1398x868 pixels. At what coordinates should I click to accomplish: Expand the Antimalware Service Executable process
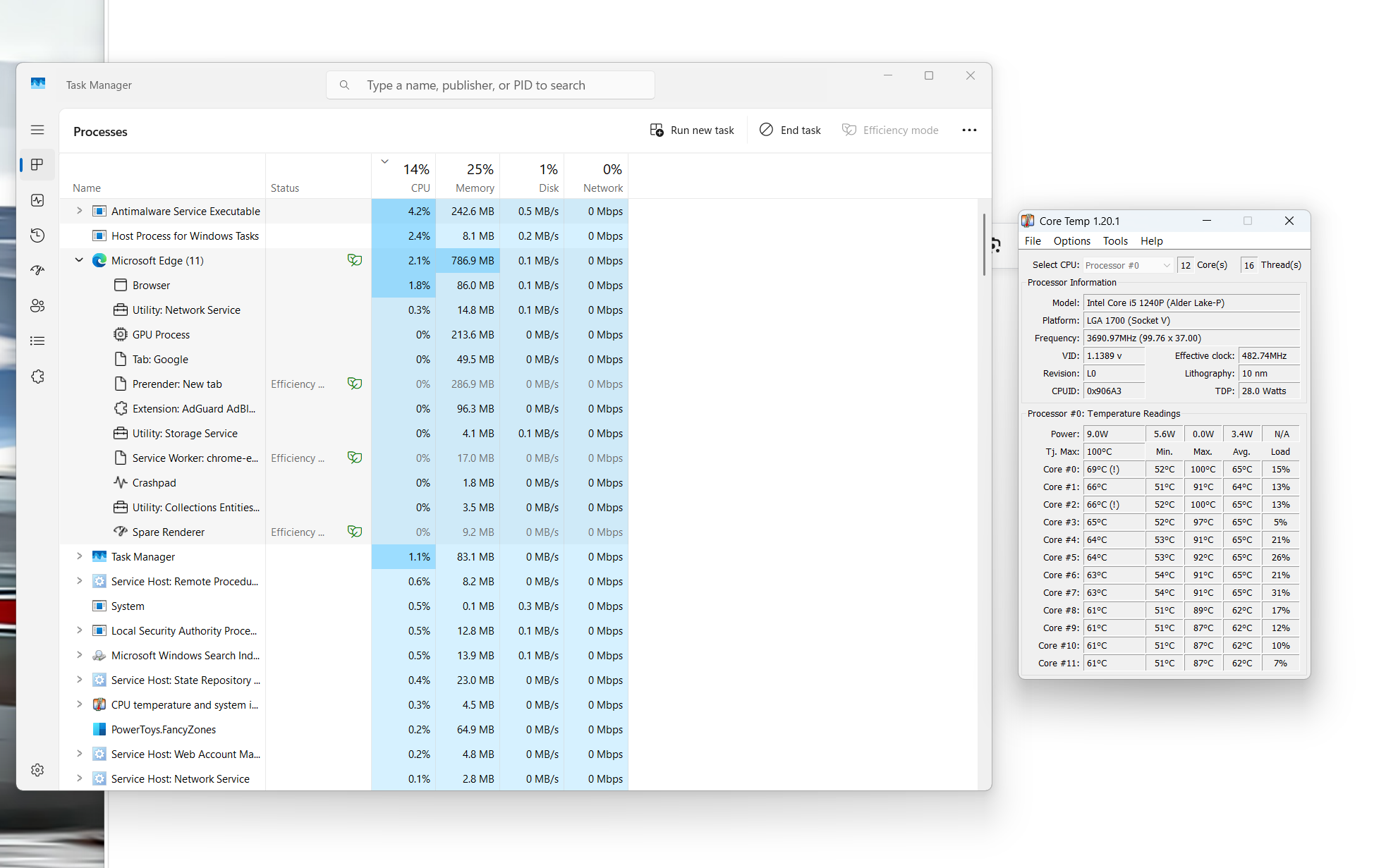tap(79, 211)
